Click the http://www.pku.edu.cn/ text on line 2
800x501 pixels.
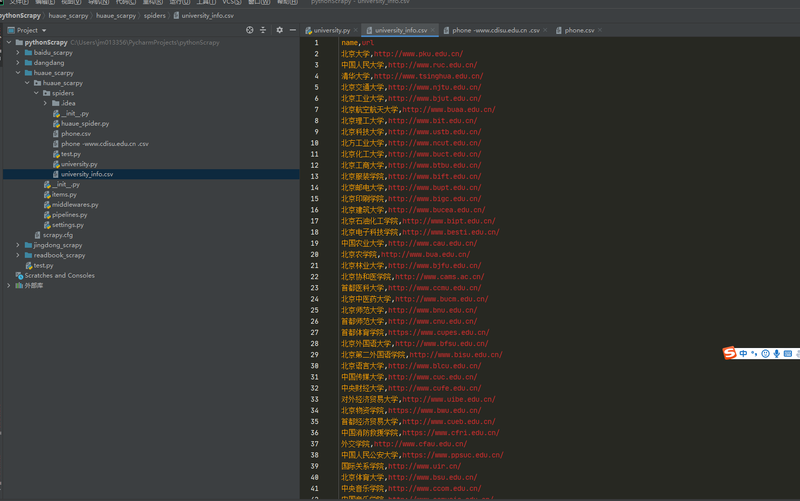(x=418, y=54)
